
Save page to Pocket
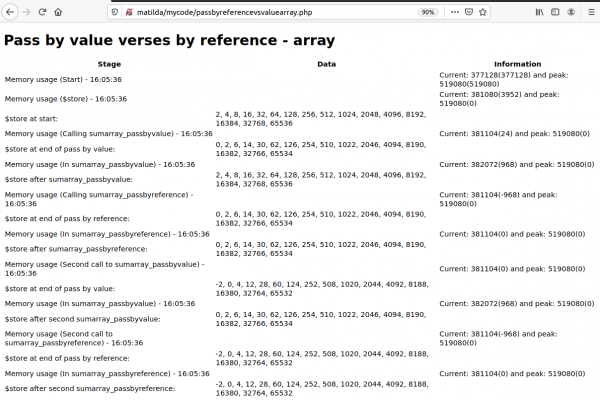(469, 12)
